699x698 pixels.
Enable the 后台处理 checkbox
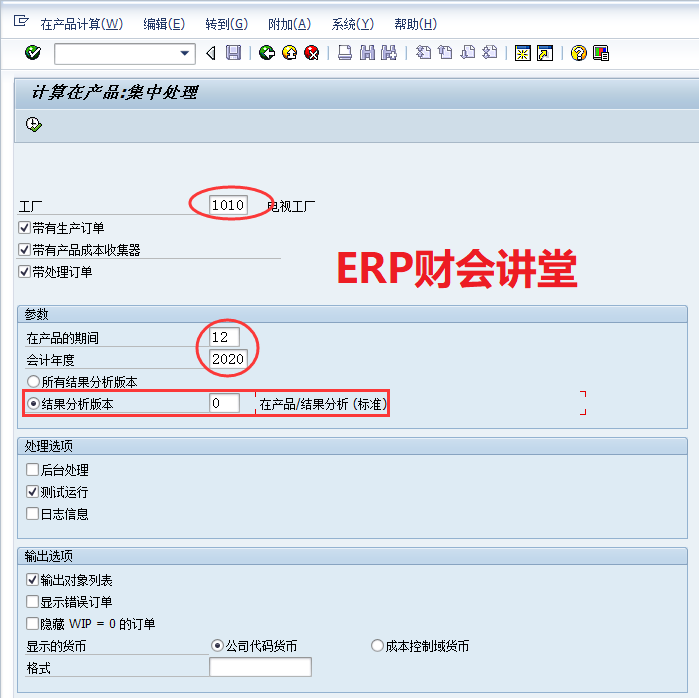(33, 470)
